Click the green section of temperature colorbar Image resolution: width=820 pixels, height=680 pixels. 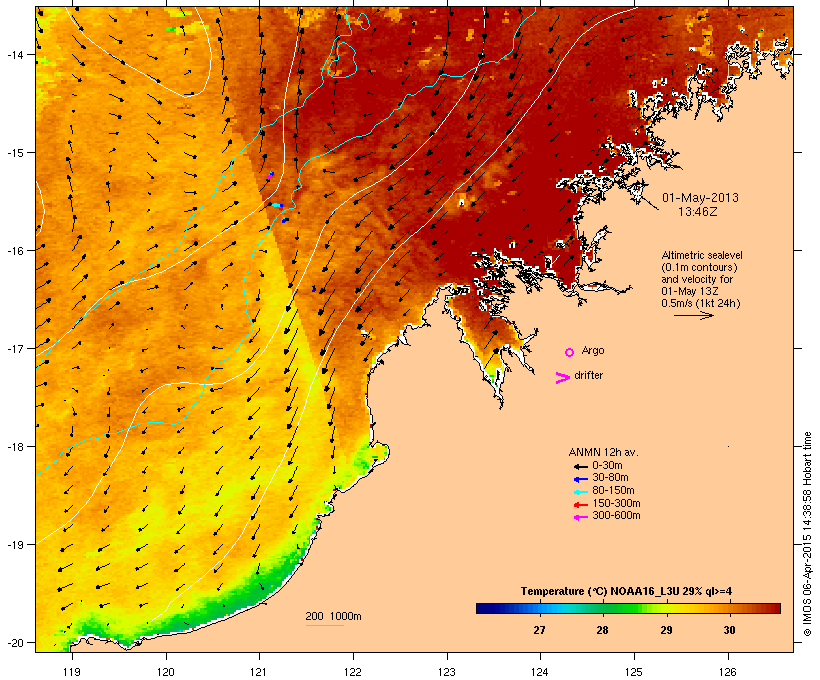click(620, 608)
